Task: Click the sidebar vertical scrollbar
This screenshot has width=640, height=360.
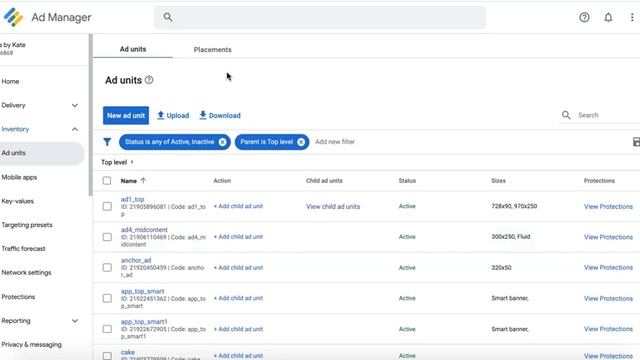Action: pos(90,114)
